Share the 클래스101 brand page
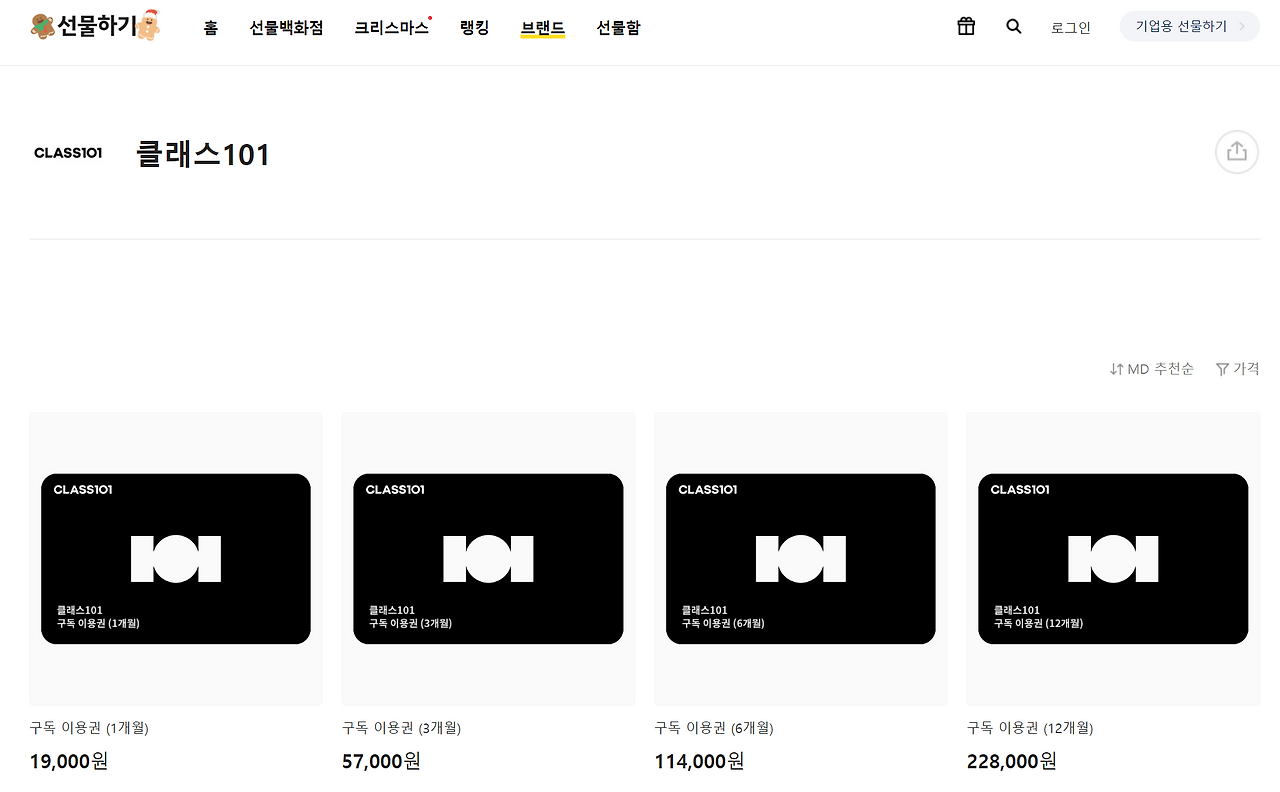The width and height of the screenshot is (1280, 792). pos(1237,152)
